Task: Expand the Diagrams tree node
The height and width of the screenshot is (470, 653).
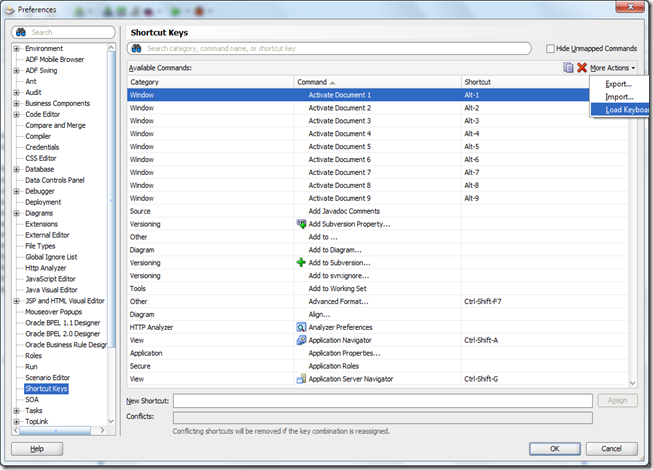Action: click(17, 213)
